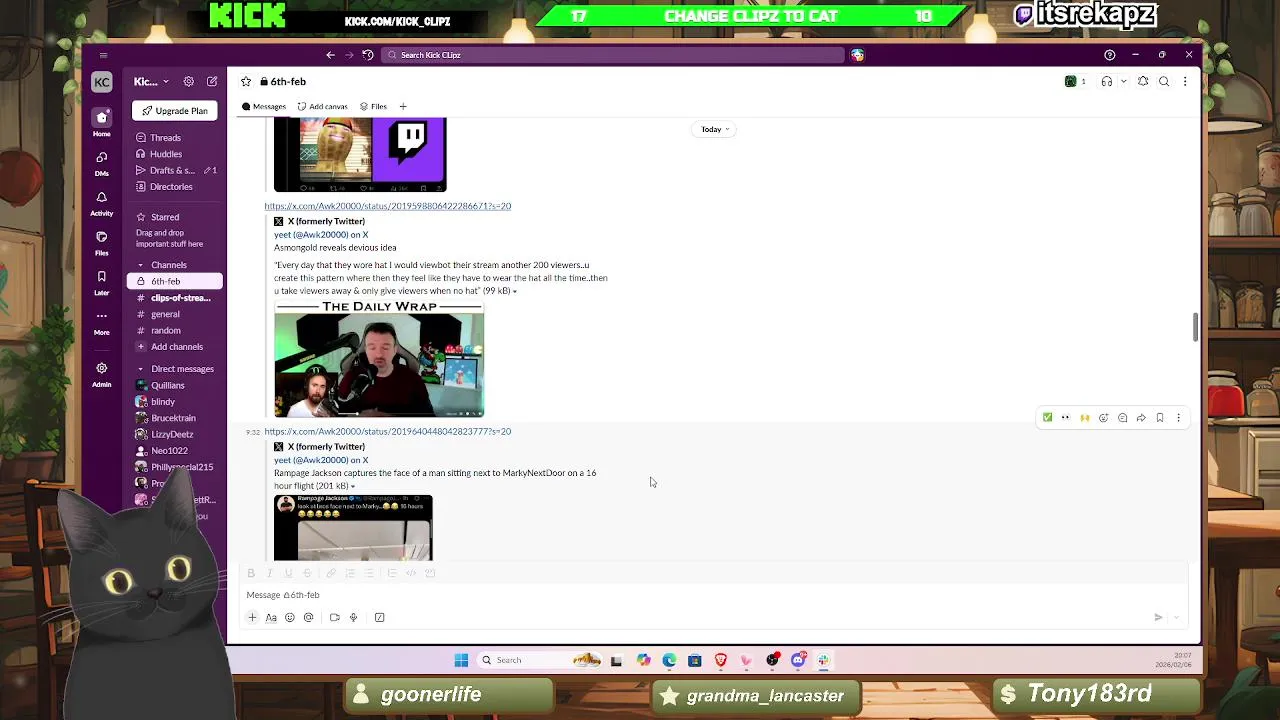The image size is (1280, 720).
Task: Open channel notification settings icon in header
Action: 1143,81
